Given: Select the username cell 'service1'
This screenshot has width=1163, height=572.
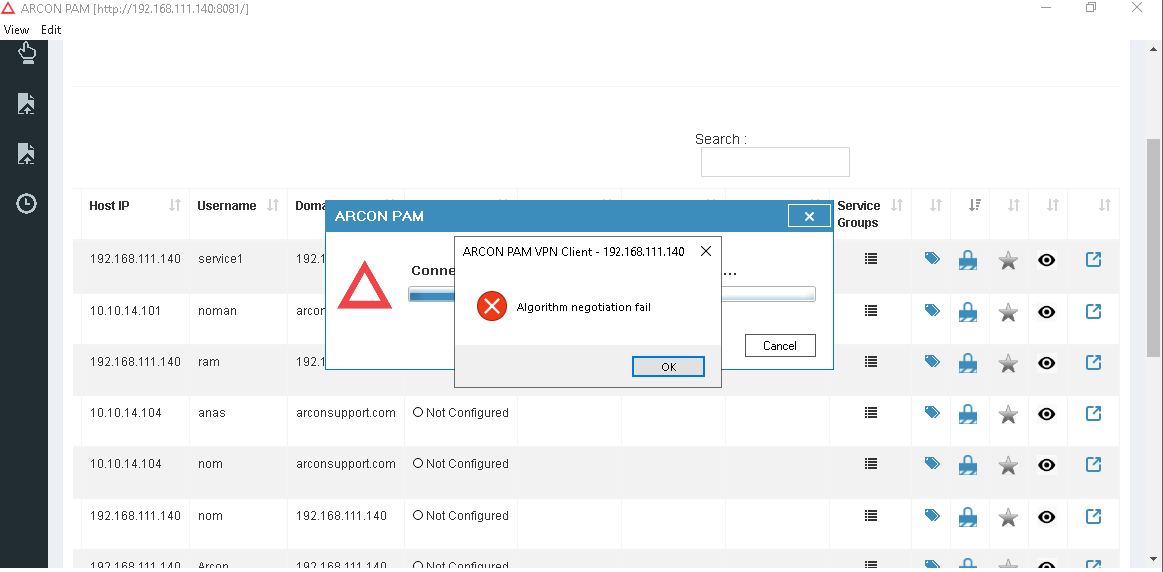Looking at the screenshot, I should click(x=221, y=260).
